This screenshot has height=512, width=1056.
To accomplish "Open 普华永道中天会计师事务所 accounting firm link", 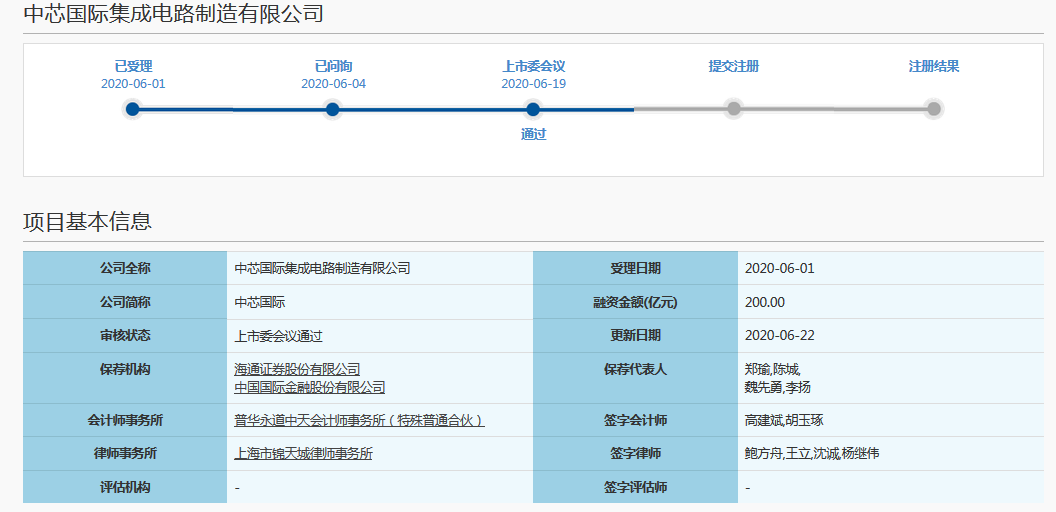I will [359, 421].
